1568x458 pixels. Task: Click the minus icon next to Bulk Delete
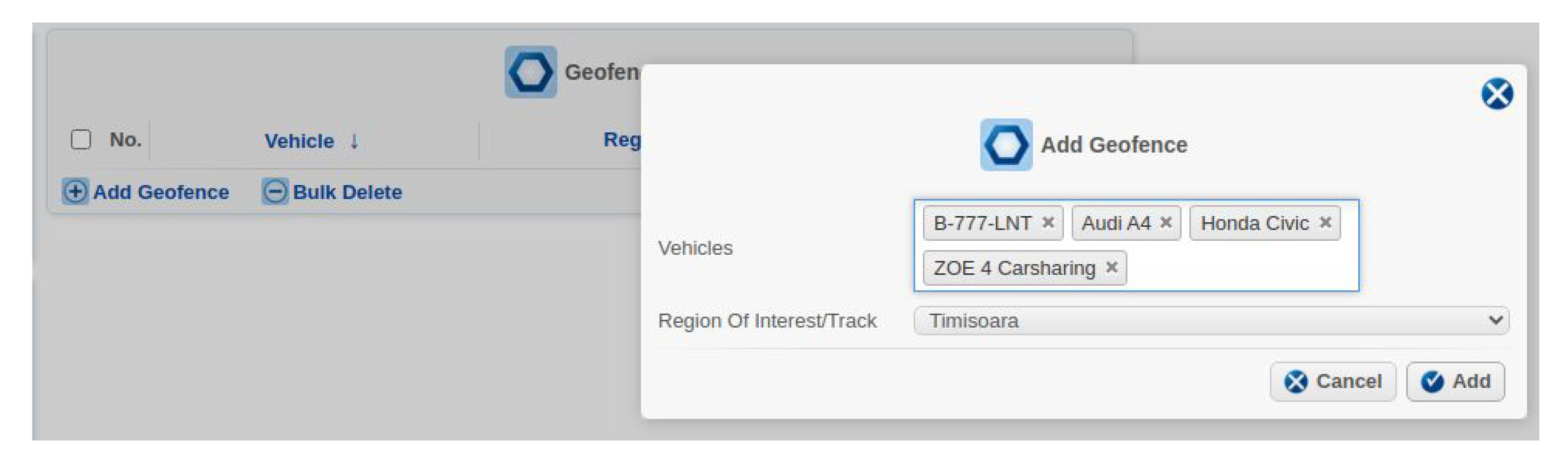point(275,192)
